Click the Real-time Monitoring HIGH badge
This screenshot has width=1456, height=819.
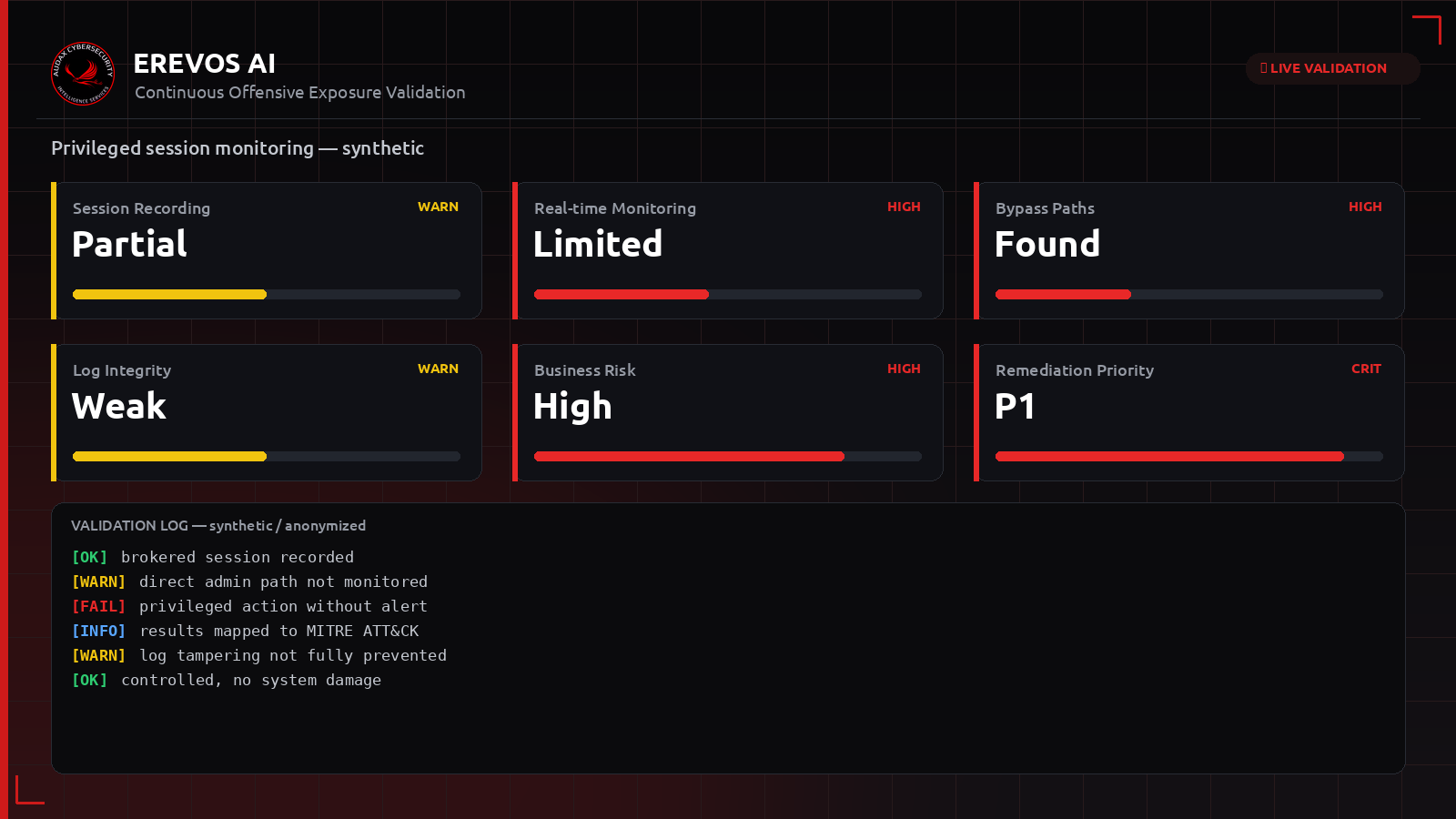click(904, 207)
